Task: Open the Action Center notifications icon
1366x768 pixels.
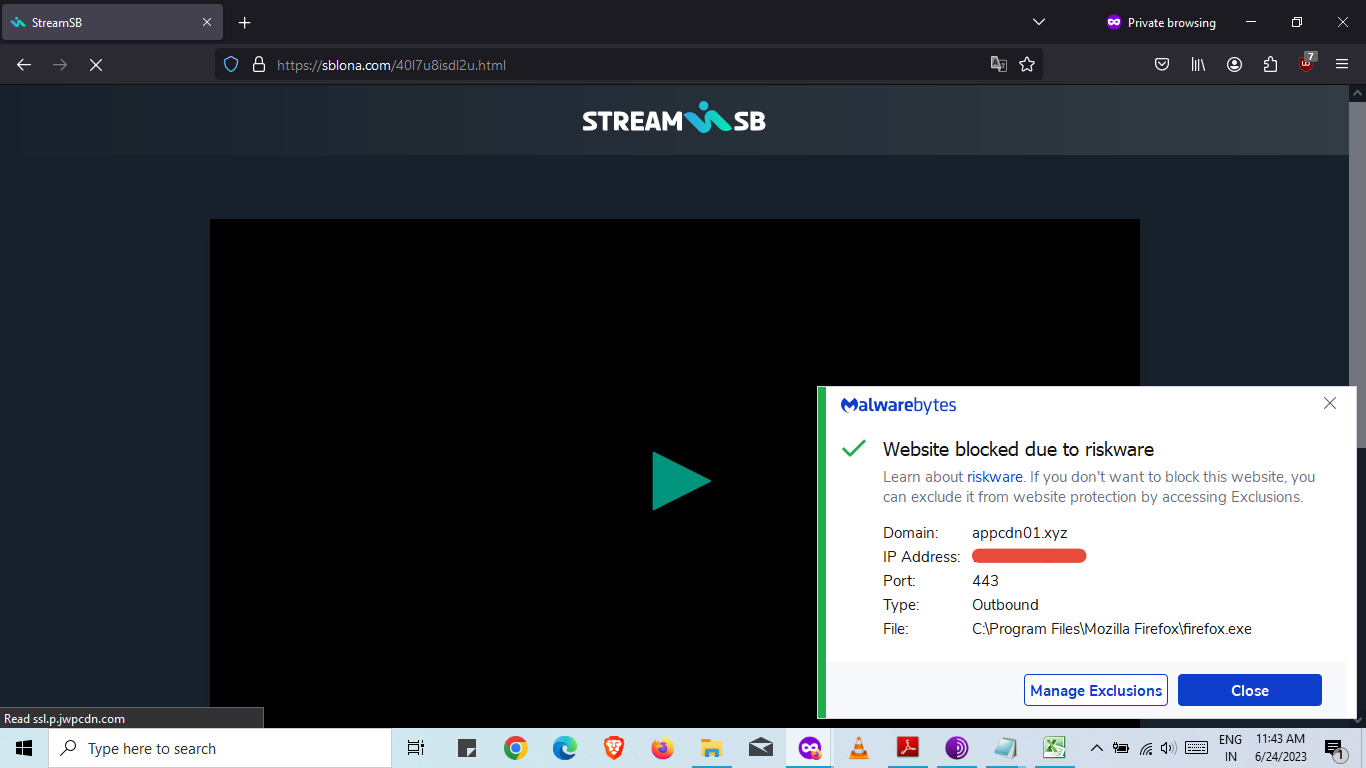Action: [x=1336, y=748]
